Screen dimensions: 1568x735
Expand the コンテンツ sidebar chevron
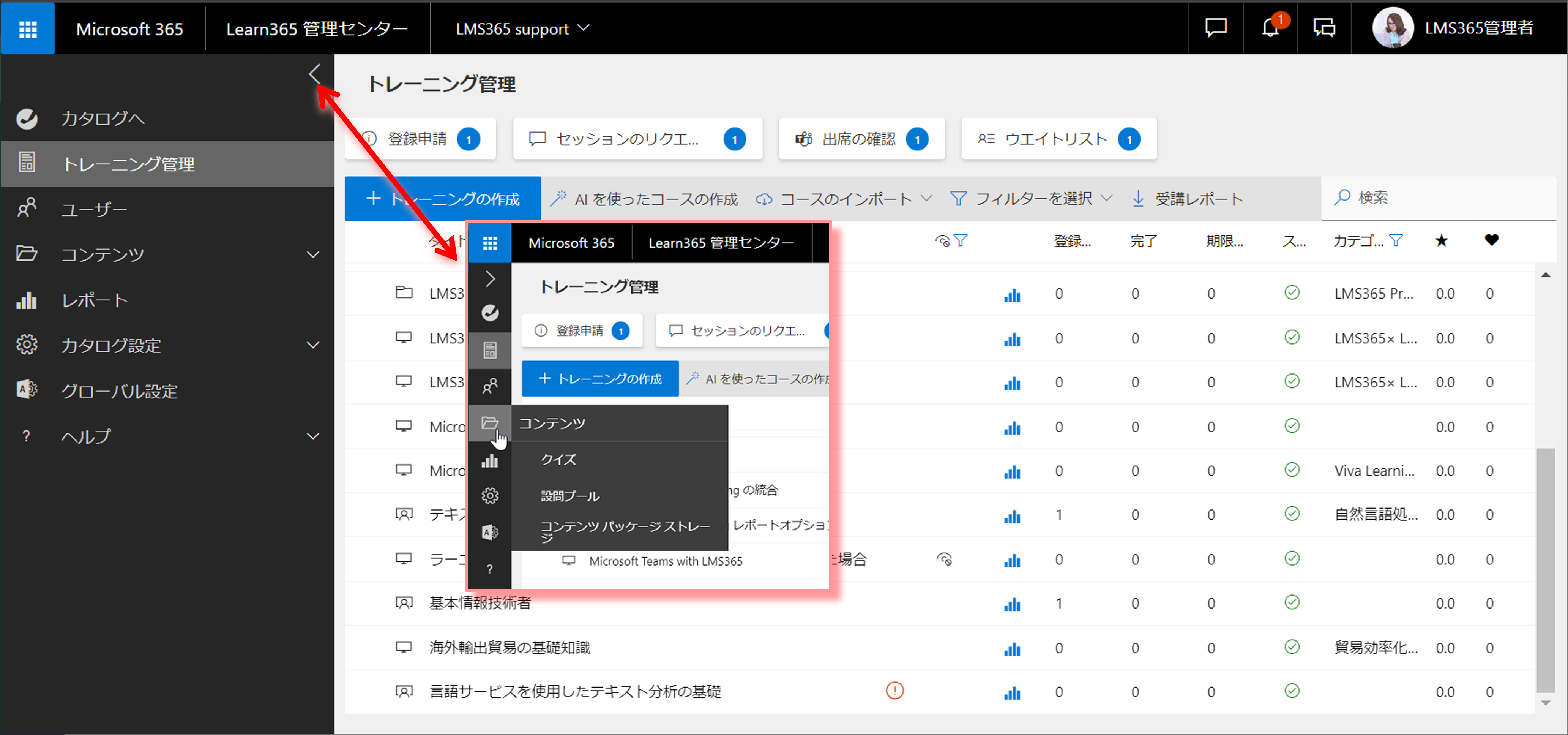pos(313,254)
